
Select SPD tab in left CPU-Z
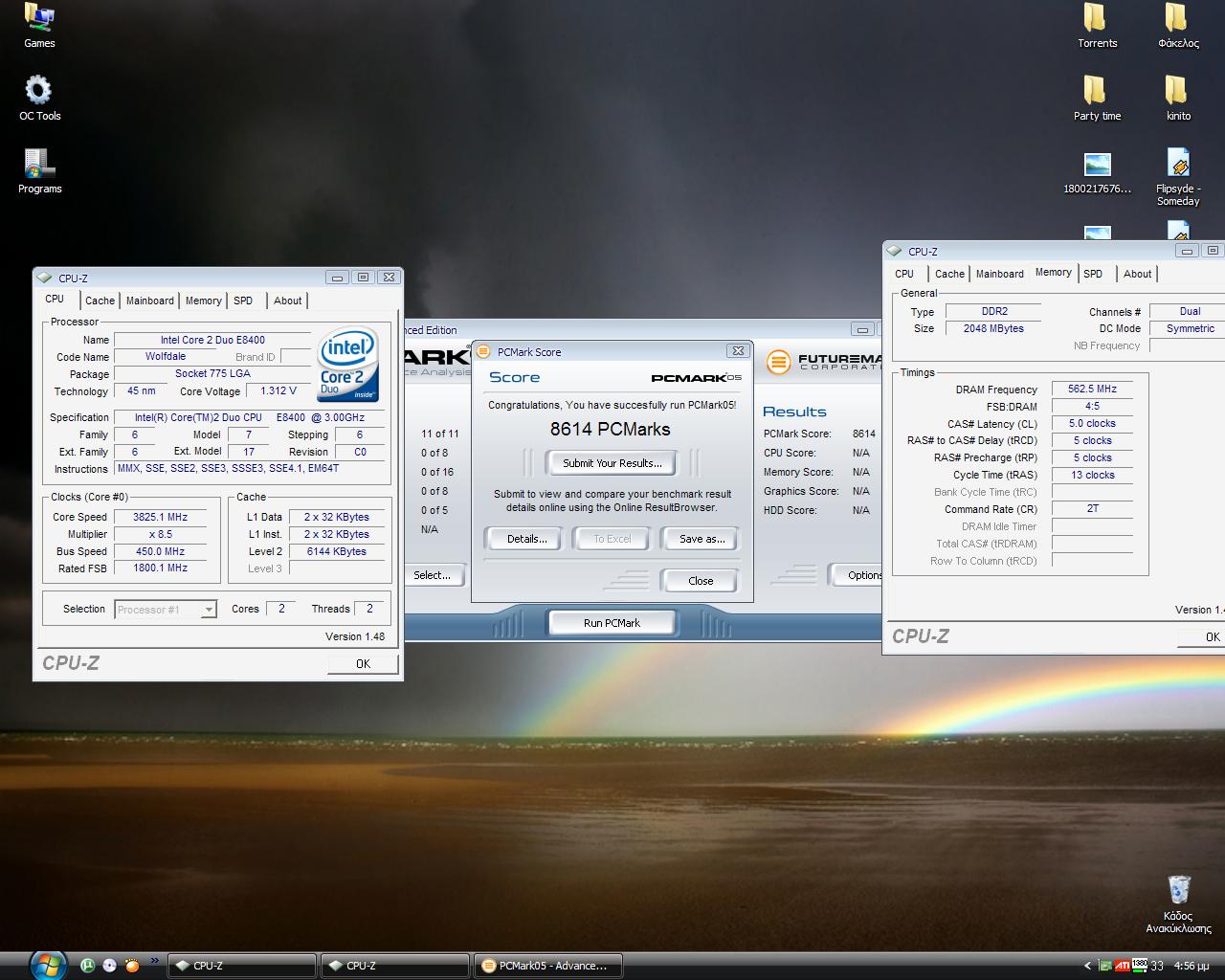point(243,301)
